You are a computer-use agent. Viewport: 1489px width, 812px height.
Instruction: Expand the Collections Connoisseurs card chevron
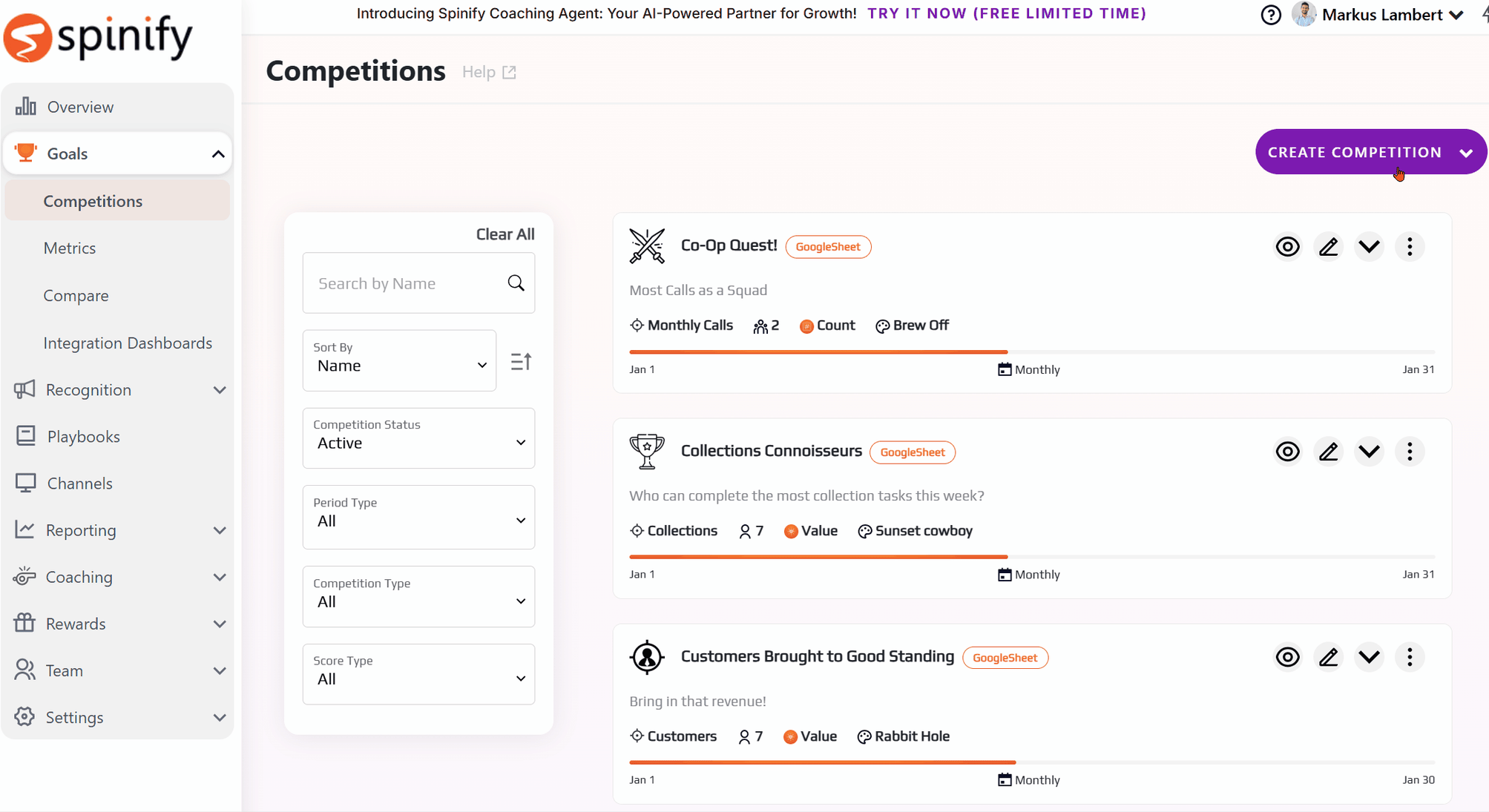[1369, 452]
